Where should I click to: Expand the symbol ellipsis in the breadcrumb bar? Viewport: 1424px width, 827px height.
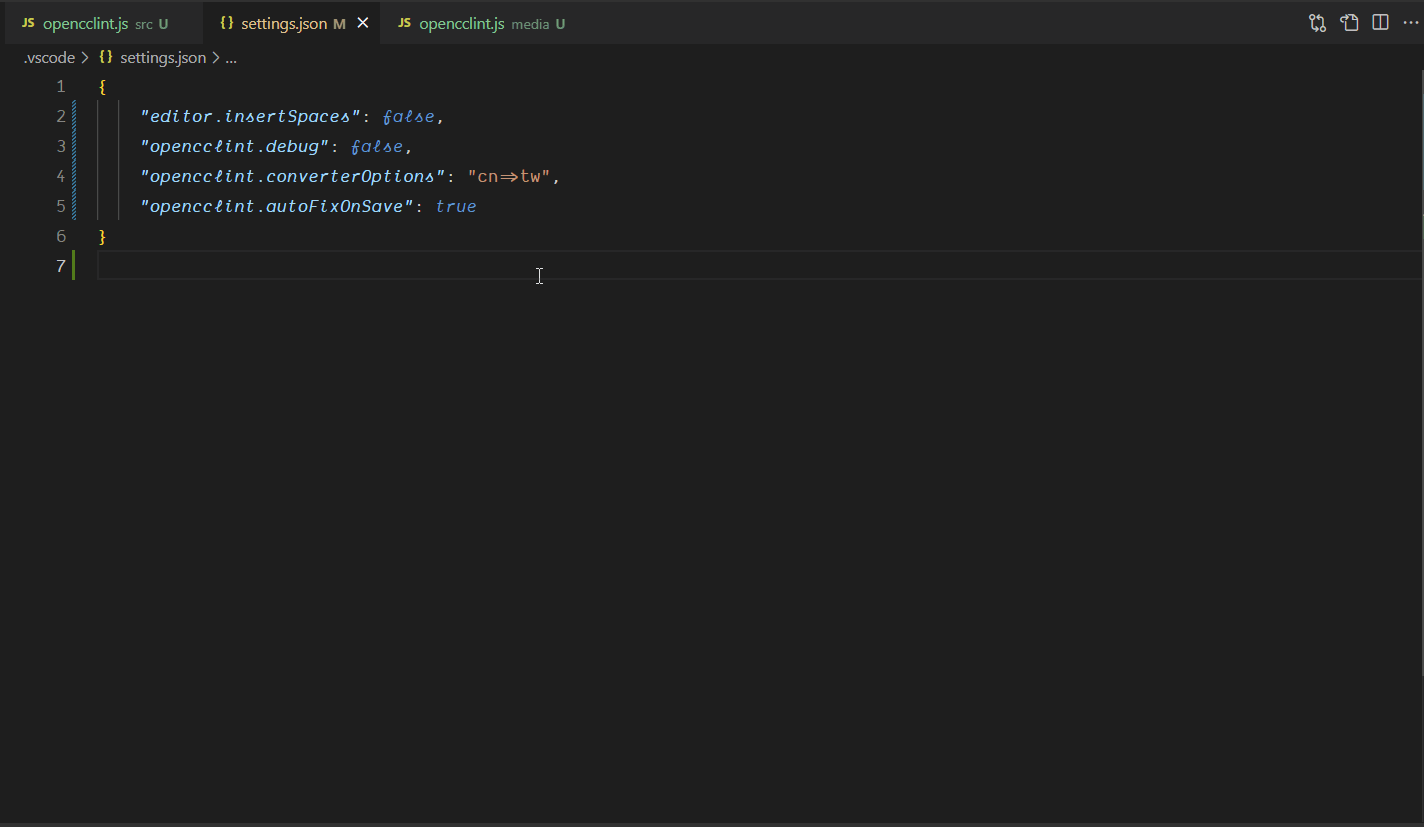231,57
